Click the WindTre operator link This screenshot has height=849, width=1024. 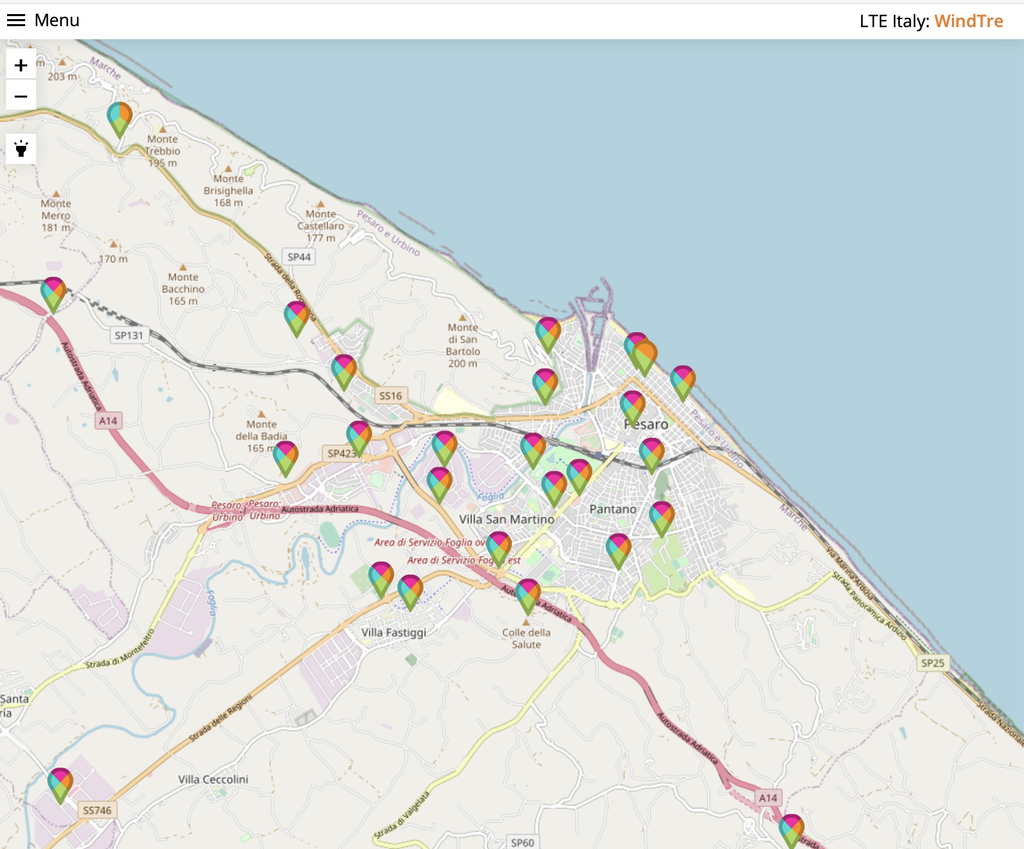[968, 21]
